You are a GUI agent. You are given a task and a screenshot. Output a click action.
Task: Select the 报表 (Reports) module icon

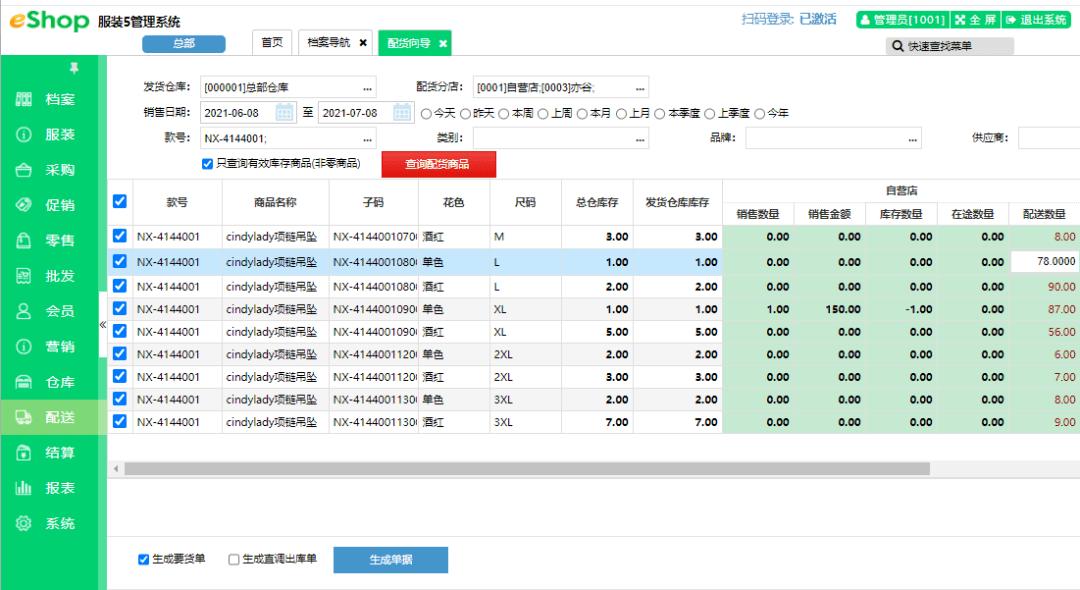pos(47,487)
